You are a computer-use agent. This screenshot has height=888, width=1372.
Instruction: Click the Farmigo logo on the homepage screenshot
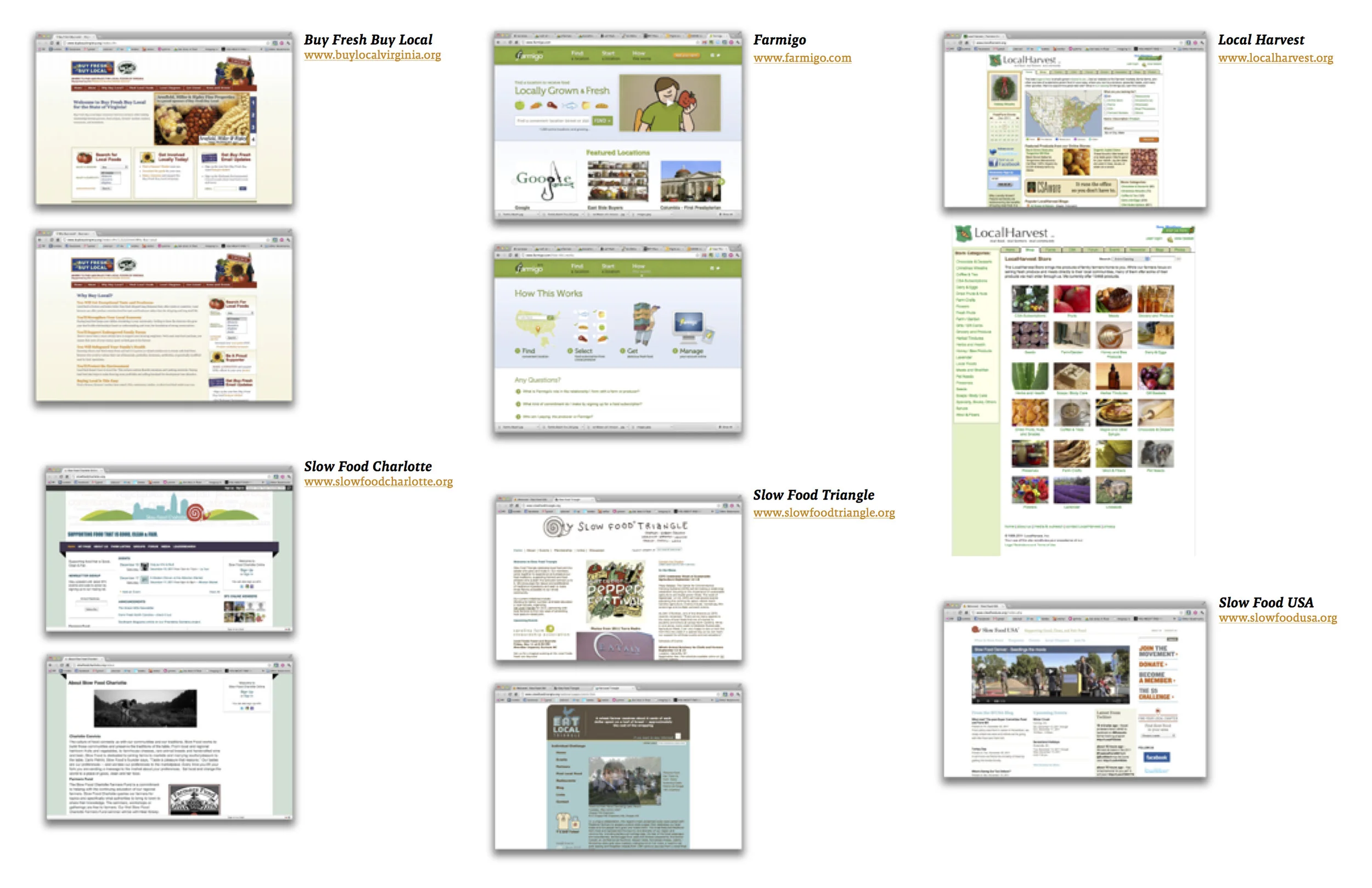click(x=528, y=56)
